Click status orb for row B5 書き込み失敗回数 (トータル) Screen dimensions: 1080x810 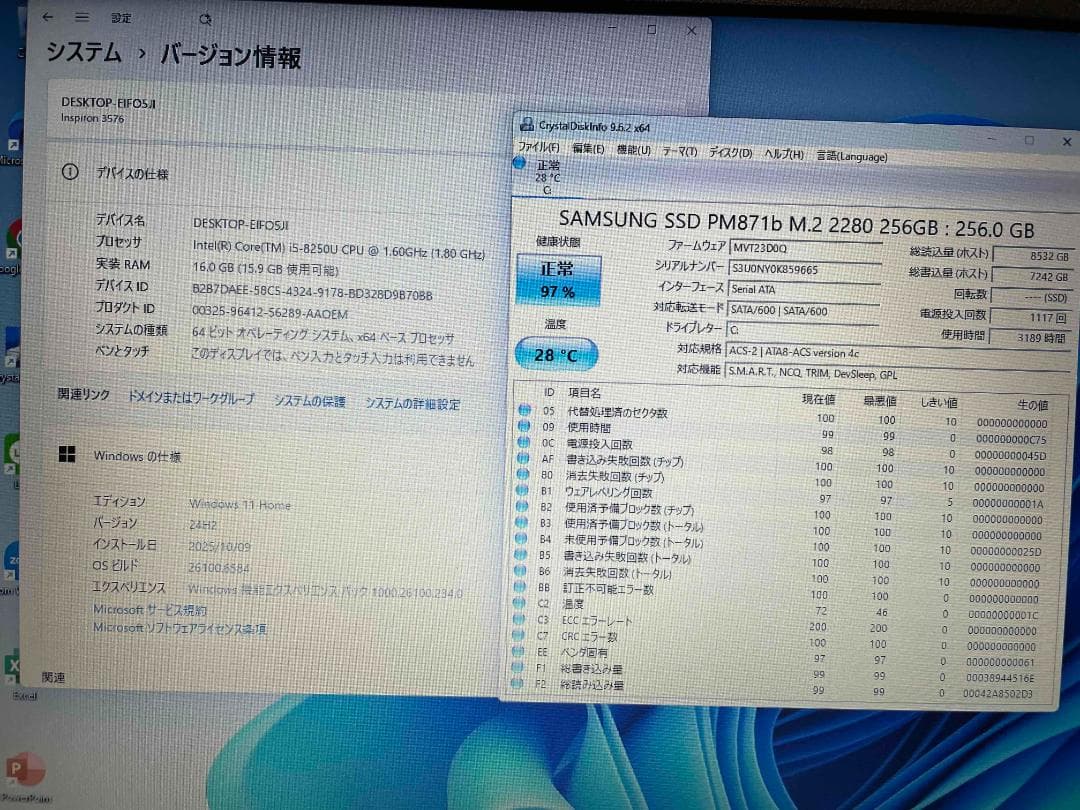pos(521,554)
